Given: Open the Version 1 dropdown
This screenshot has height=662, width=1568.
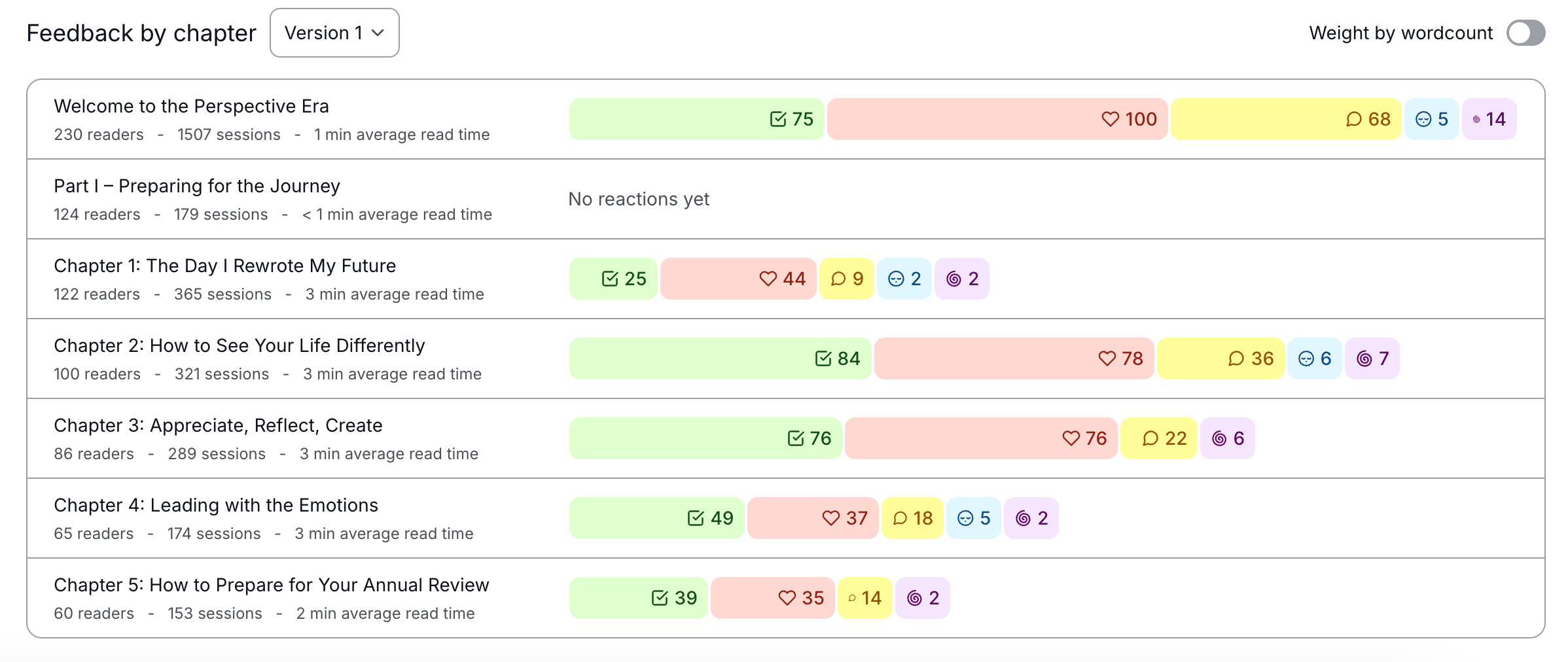Looking at the screenshot, I should [334, 33].
